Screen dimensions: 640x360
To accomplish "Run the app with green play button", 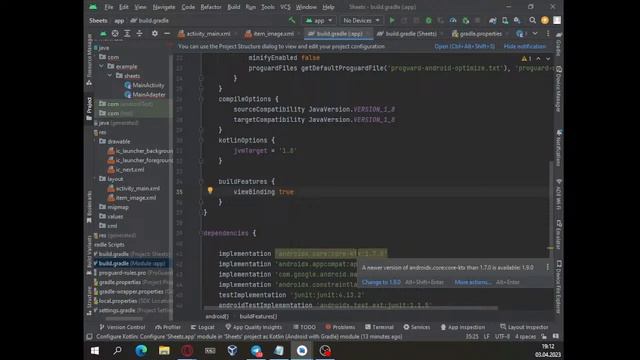I will point(392,20).
